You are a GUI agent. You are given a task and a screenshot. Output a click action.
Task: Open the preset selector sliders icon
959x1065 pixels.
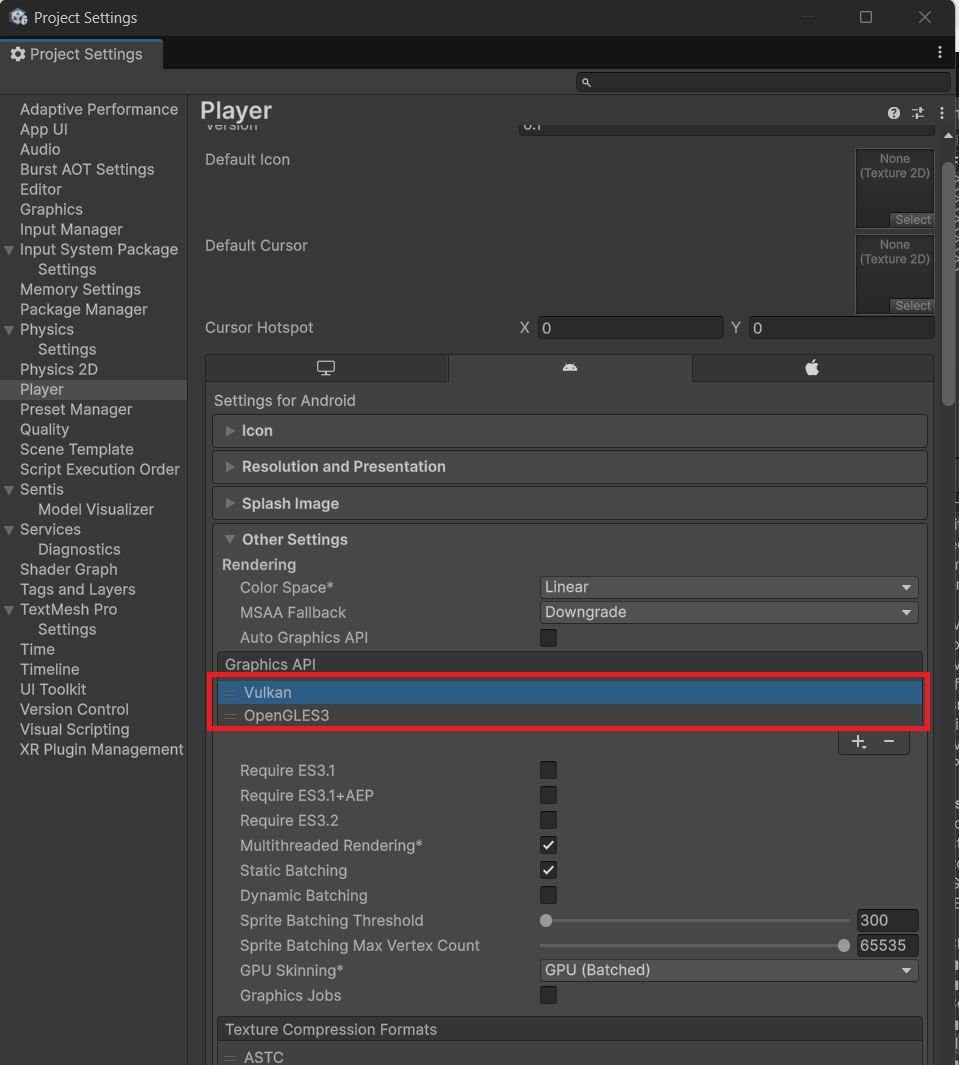tap(918, 113)
